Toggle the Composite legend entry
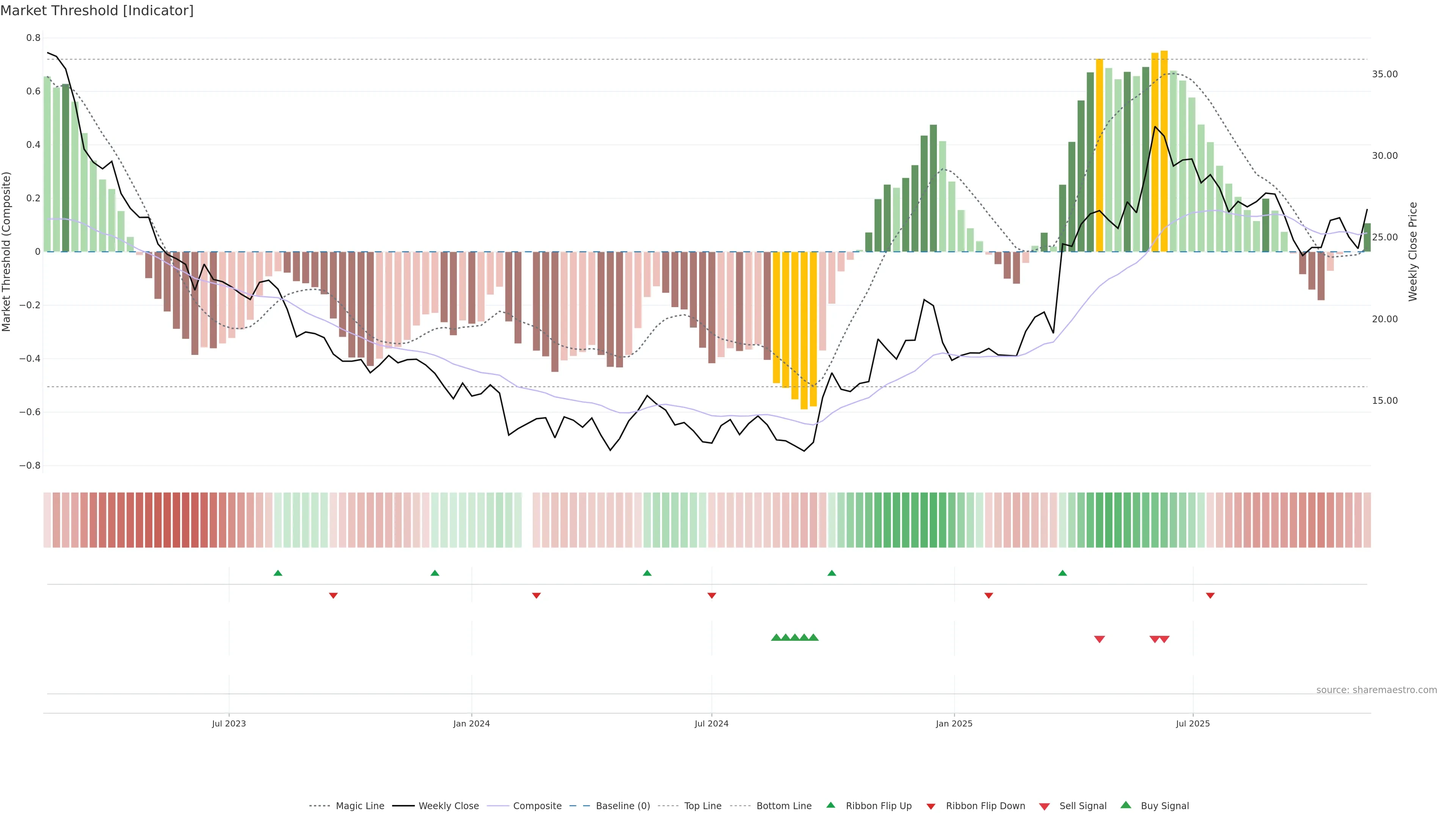Screen dimensions: 1456x819 click(x=537, y=806)
